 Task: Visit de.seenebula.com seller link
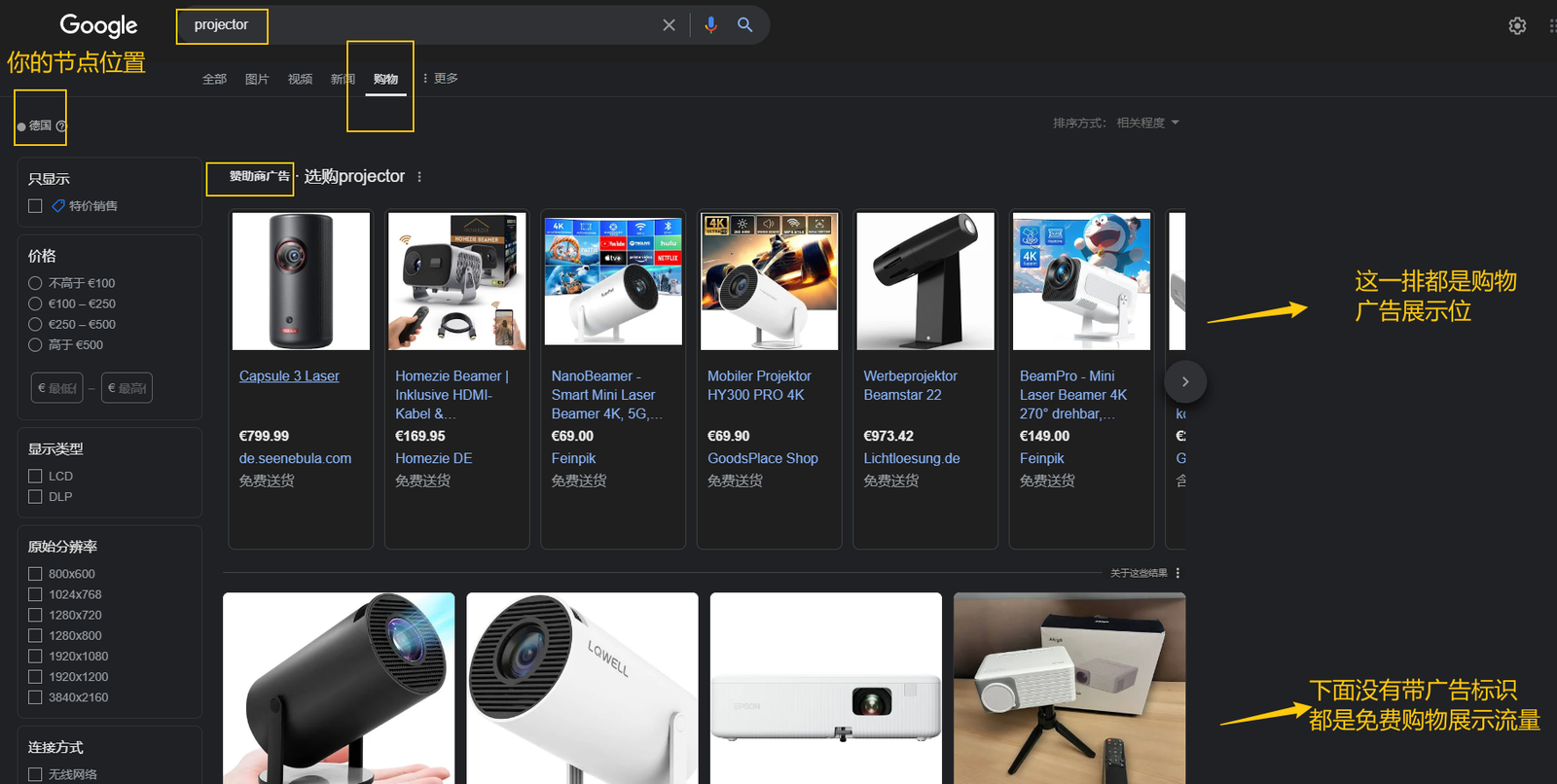(295, 458)
